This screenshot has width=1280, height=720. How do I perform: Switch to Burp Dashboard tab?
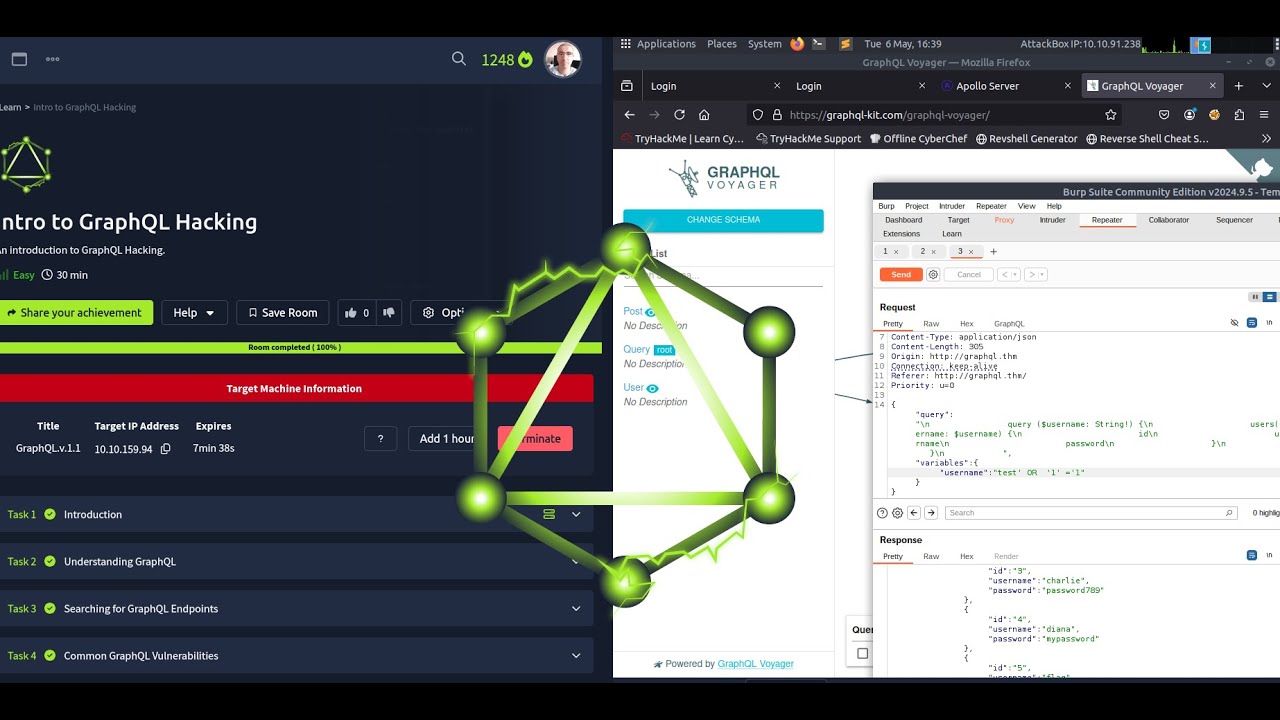click(x=903, y=220)
